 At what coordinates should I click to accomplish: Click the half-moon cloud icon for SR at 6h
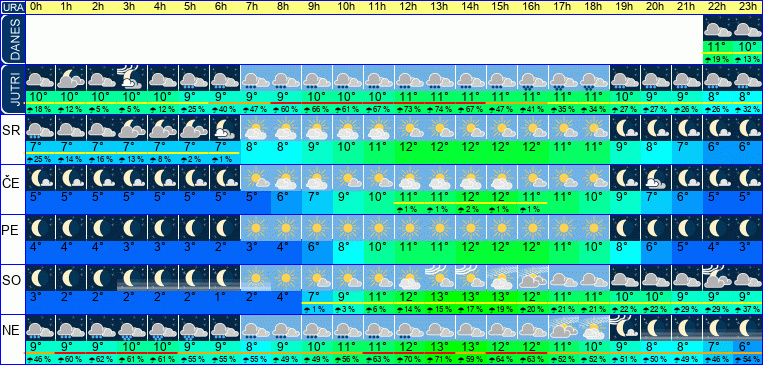[225, 128]
